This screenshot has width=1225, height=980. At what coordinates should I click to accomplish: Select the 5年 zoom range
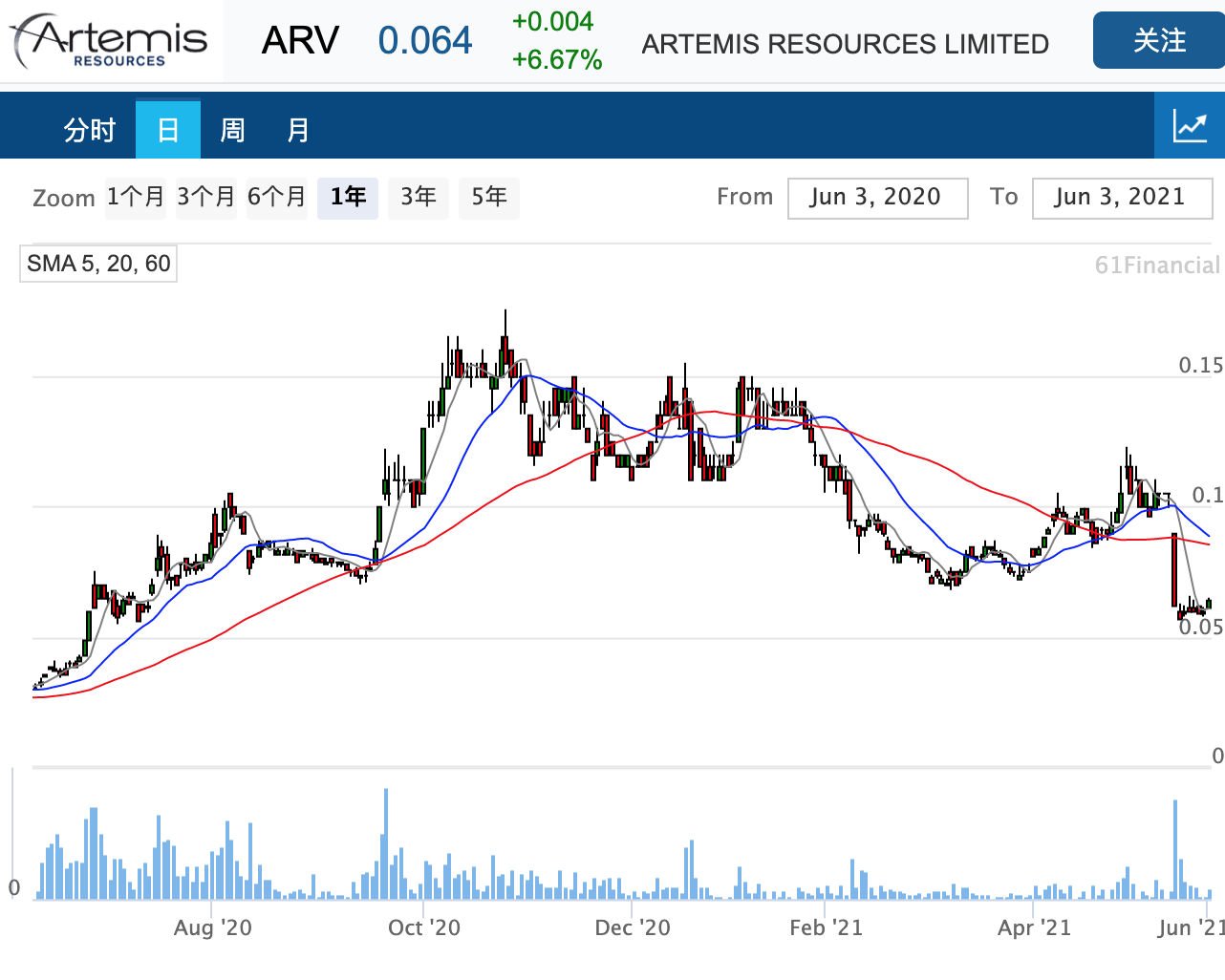(x=489, y=198)
